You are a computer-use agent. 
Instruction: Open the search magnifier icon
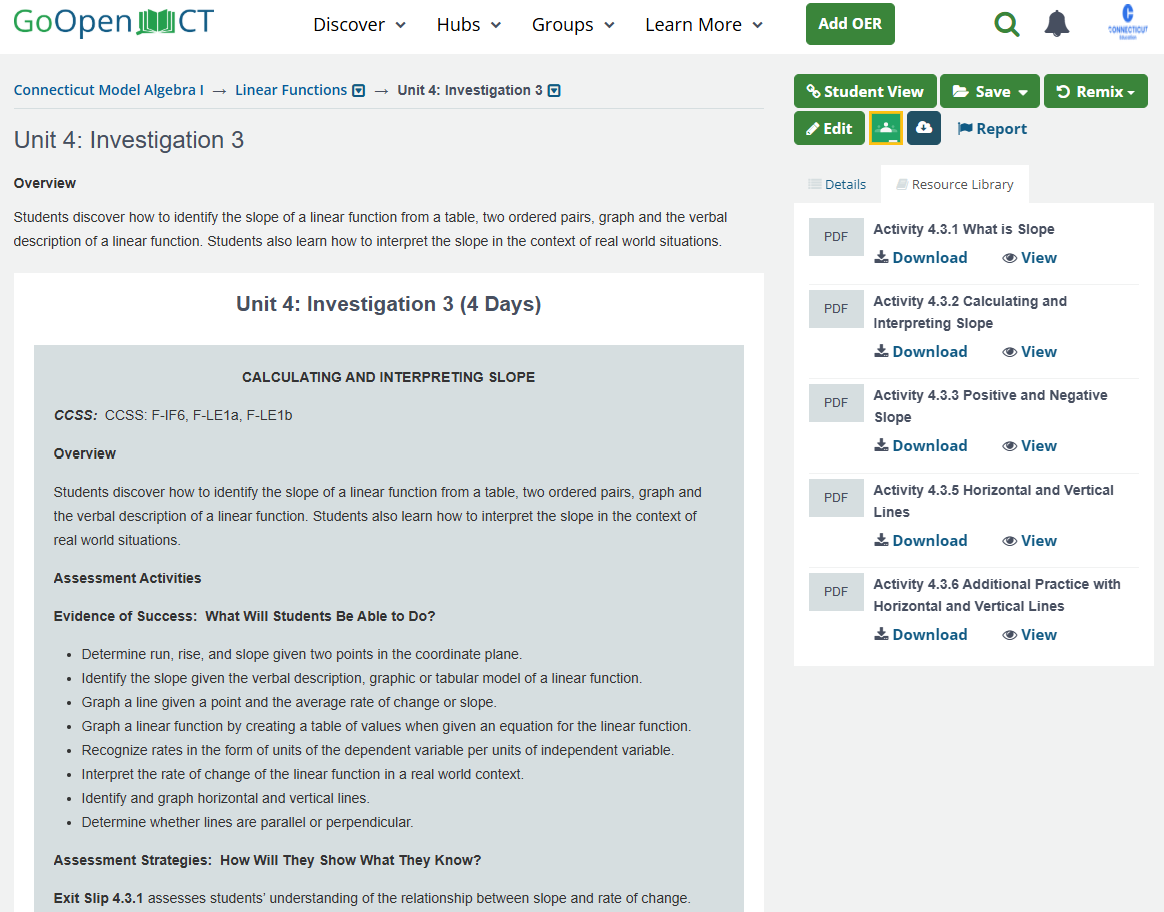(x=1007, y=25)
